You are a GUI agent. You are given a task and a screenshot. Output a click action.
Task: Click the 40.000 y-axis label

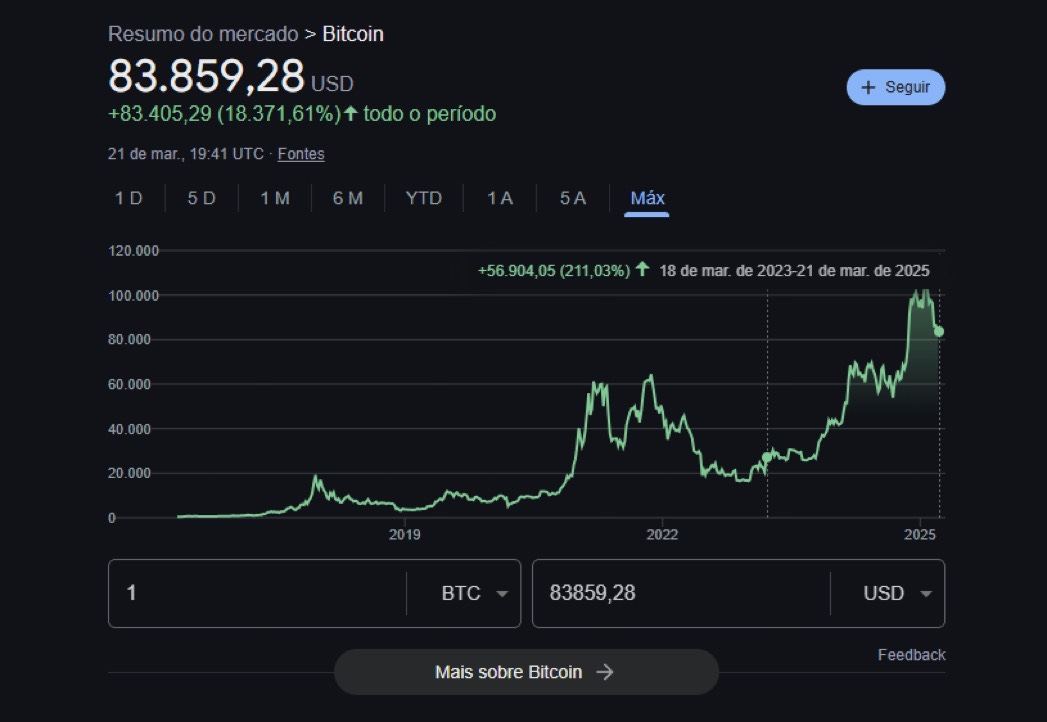(130, 429)
